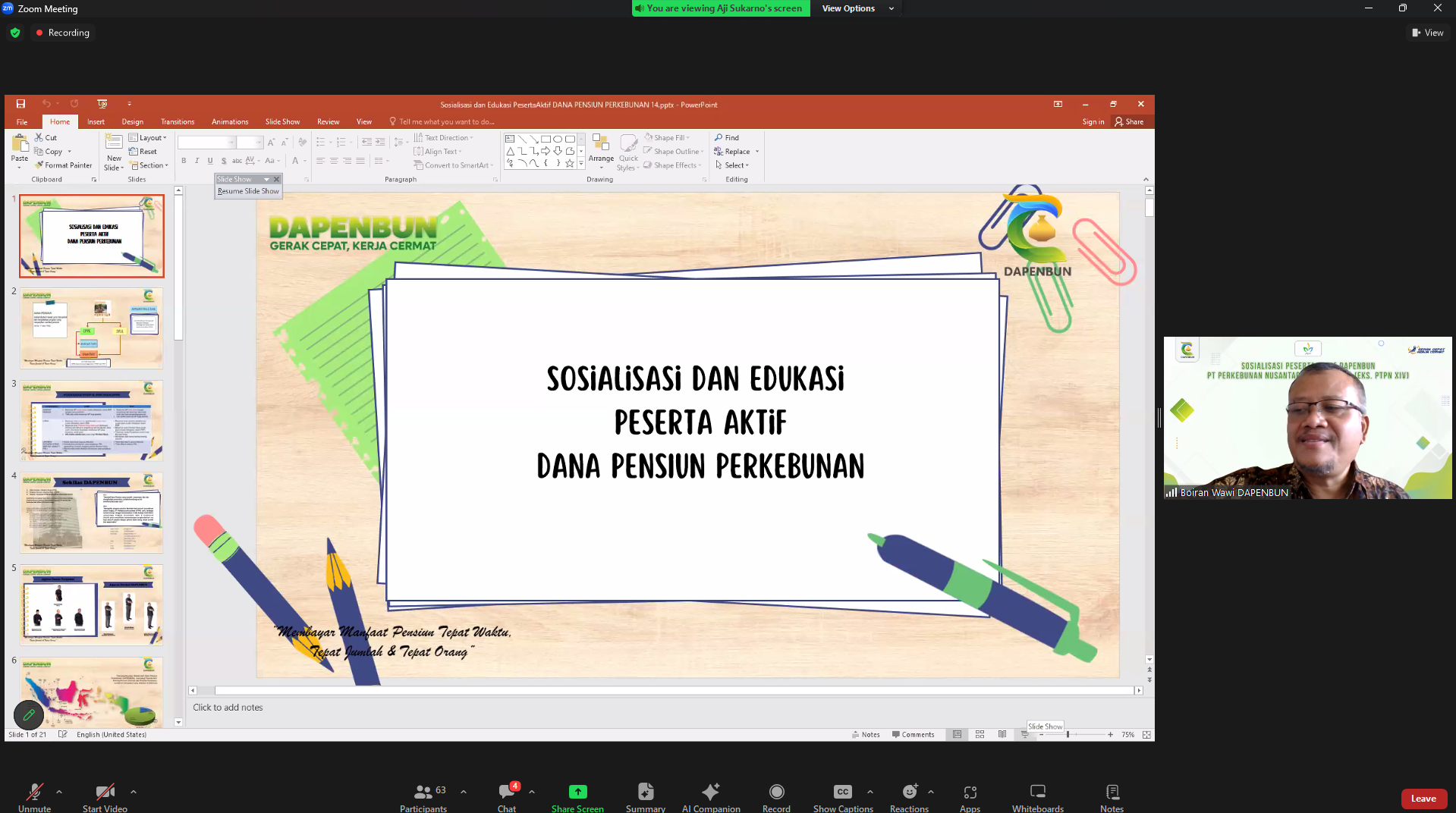
Task: Open Participants panel in Zoom
Action: (423, 797)
